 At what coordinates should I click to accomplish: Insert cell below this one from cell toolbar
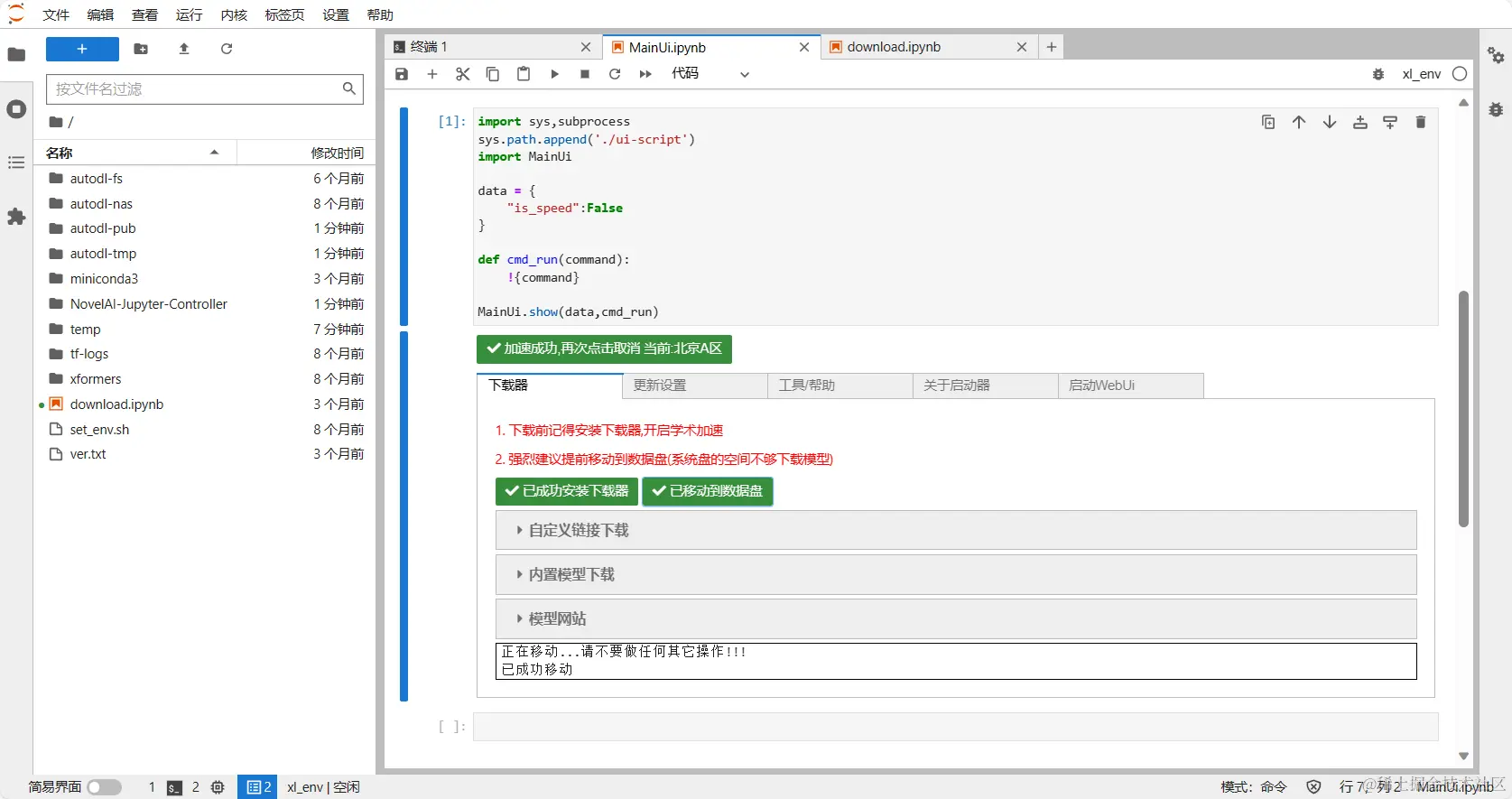tap(1390, 122)
